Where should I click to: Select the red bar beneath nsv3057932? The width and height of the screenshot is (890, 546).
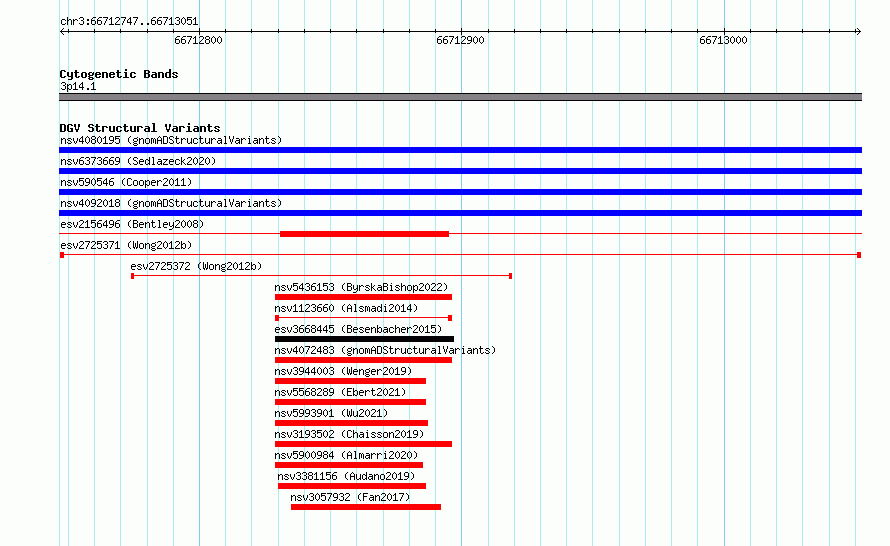[x=366, y=507]
